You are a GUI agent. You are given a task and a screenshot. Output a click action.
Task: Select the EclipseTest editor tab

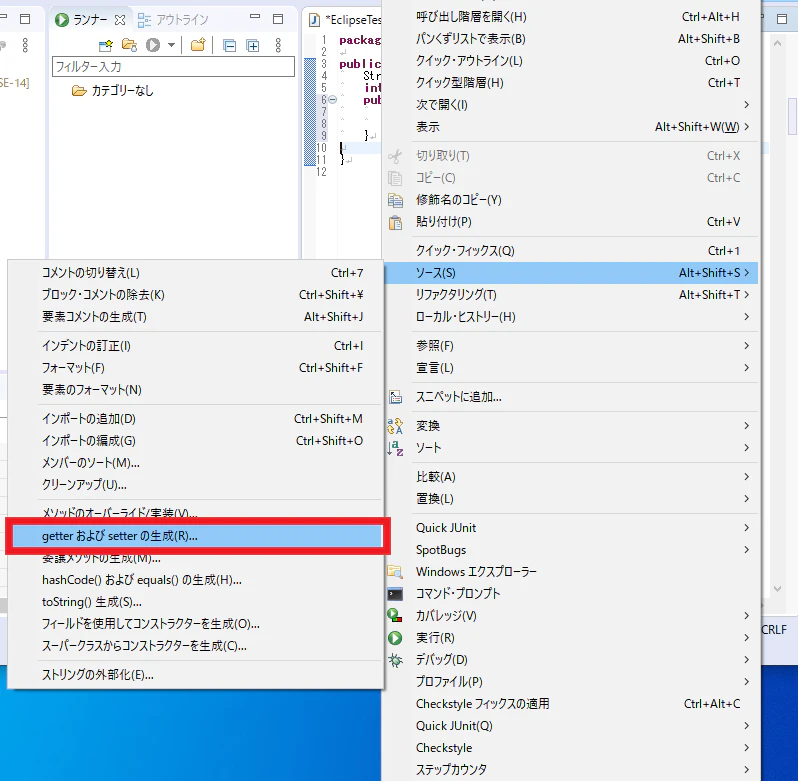pos(346,20)
